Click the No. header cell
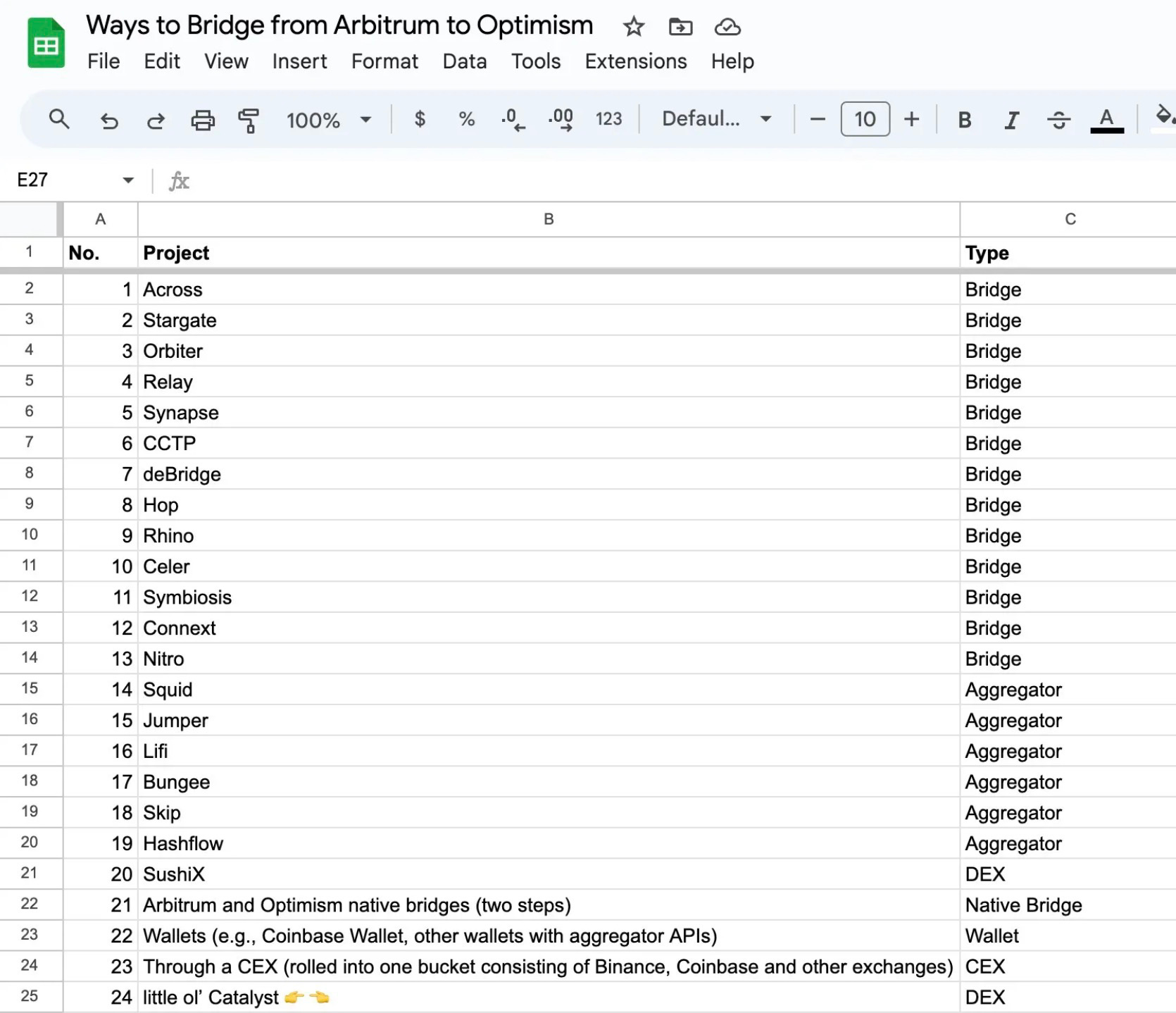The width and height of the screenshot is (1176, 1013). (x=101, y=253)
